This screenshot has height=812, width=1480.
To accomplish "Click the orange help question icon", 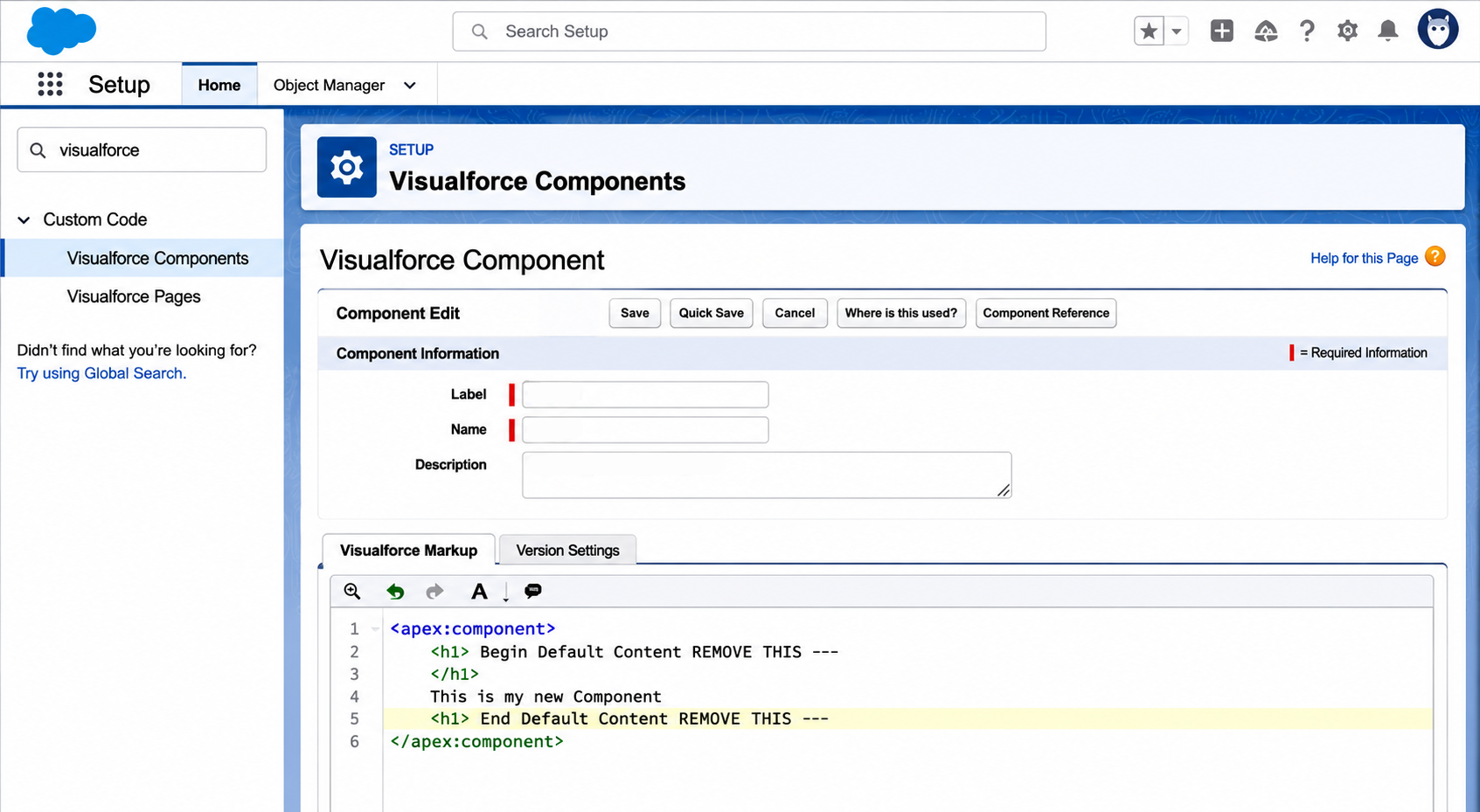I will 1435,256.
